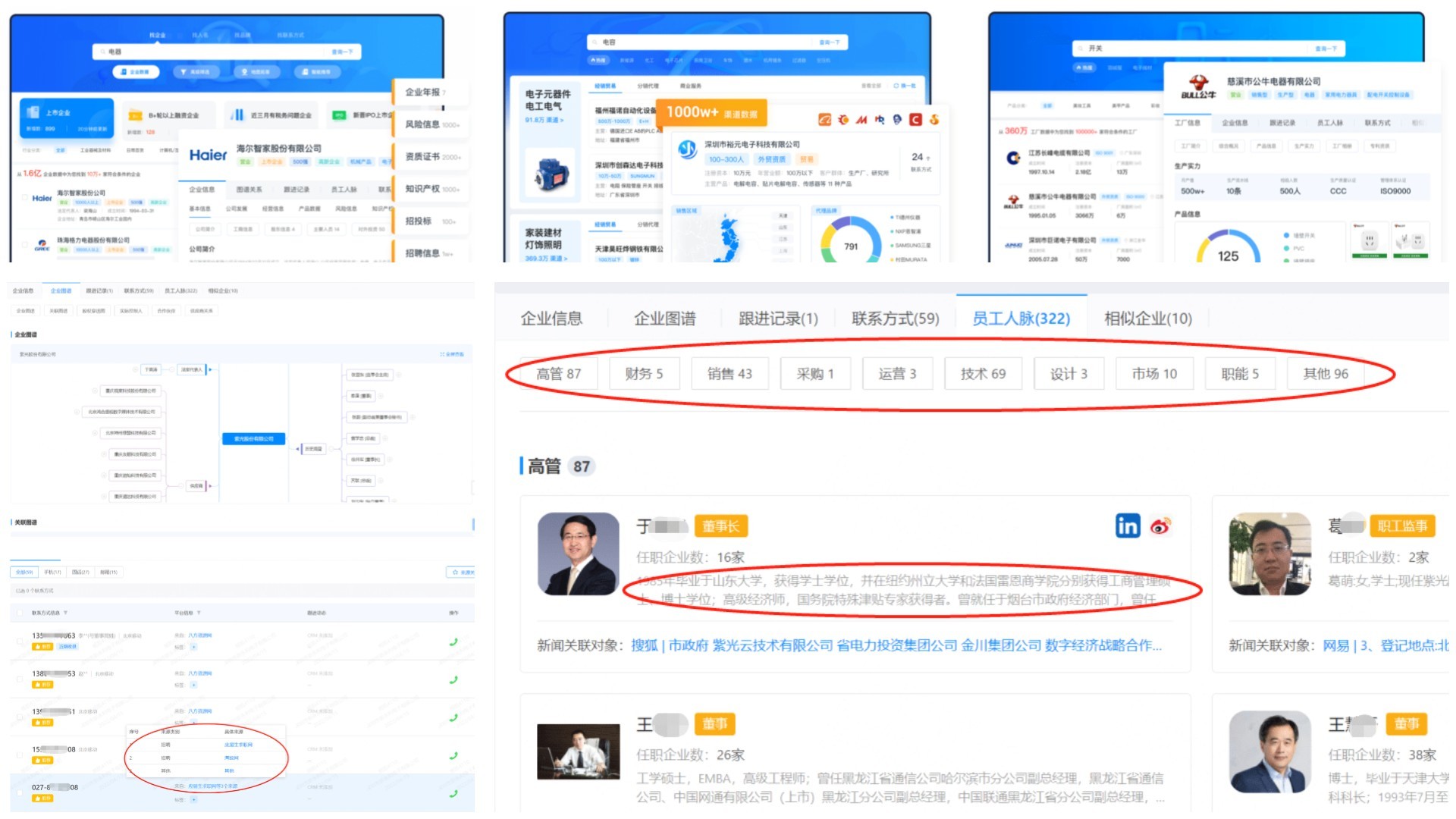The width and height of the screenshot is (1456, 819).
Task: Click filter icon beside 联系方式信息 header
Action: pos(65,613)
